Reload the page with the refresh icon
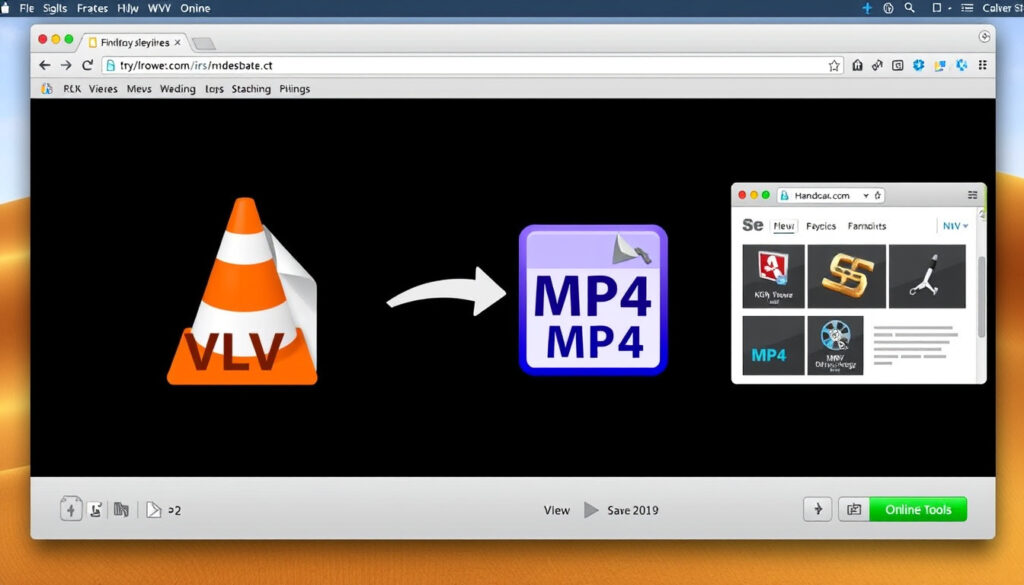 tap(88, 65)
